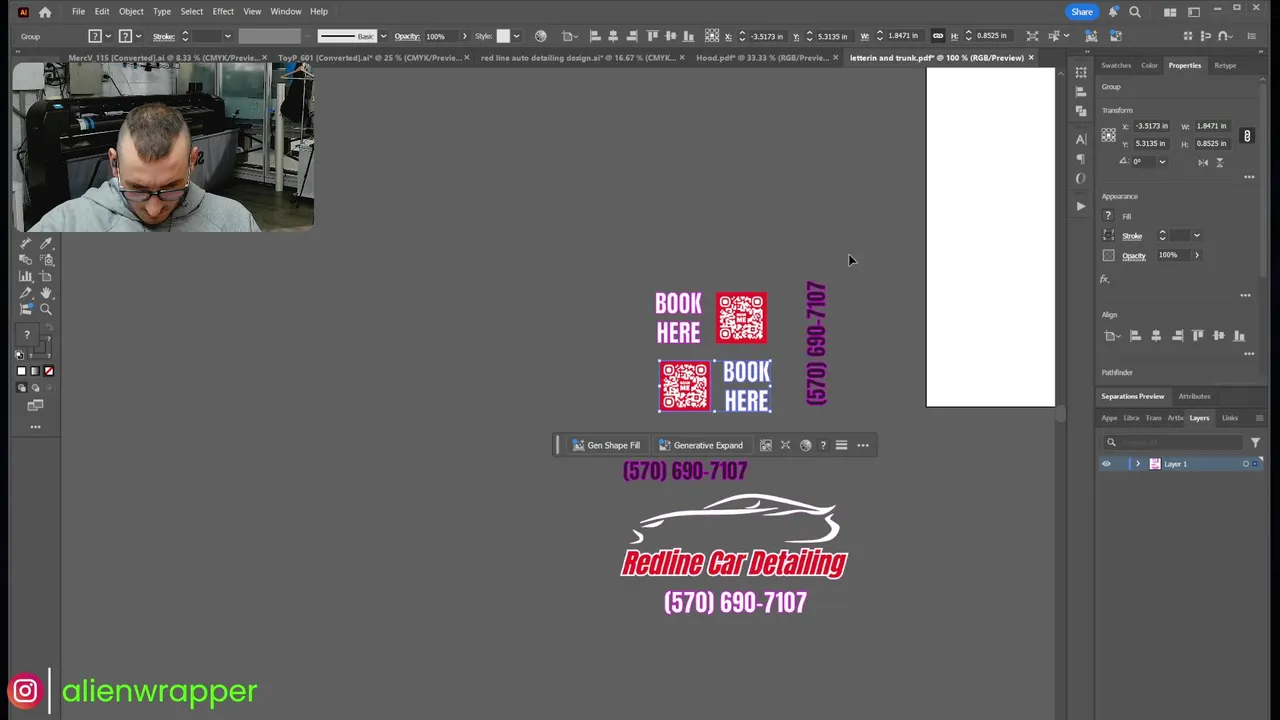The width and height of the screenshot is (1280, 720).
Task: Click Flip Horizontal icon in Transform panel
Action: (1203, 162)
